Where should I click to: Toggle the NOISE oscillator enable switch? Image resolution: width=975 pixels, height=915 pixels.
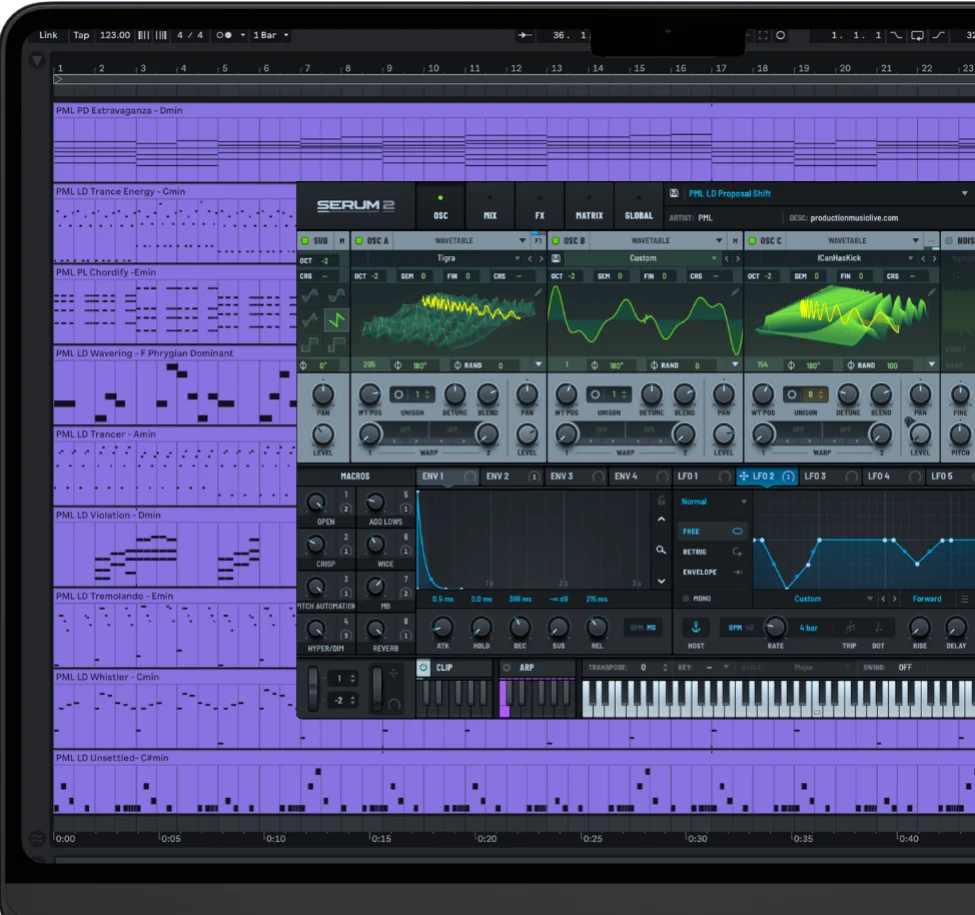pos(949,241)
